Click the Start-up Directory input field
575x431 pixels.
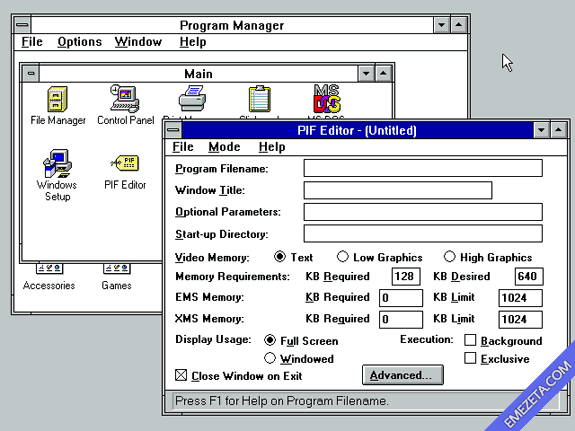(x=423, y=233)
